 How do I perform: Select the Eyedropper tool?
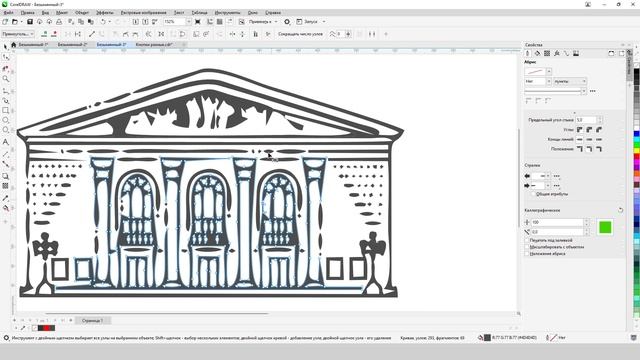(5, 198)
